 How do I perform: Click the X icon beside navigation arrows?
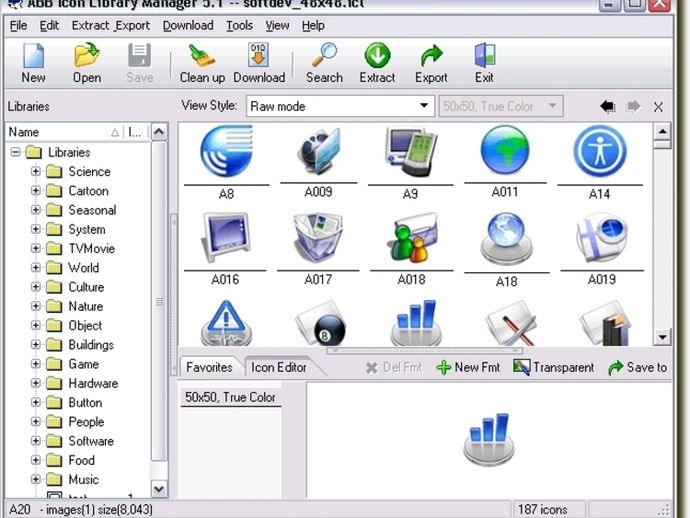pos(658,107)
